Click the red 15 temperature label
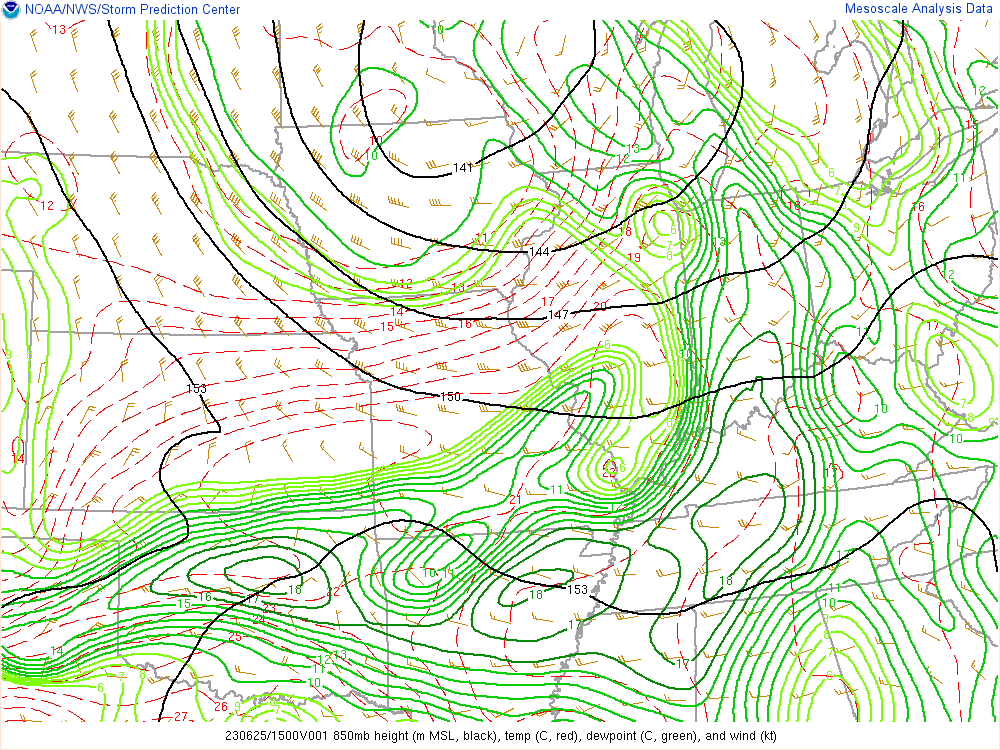The width and height of the screenshot is (1000, 750). pyautogui.click(x=386, y=327)
